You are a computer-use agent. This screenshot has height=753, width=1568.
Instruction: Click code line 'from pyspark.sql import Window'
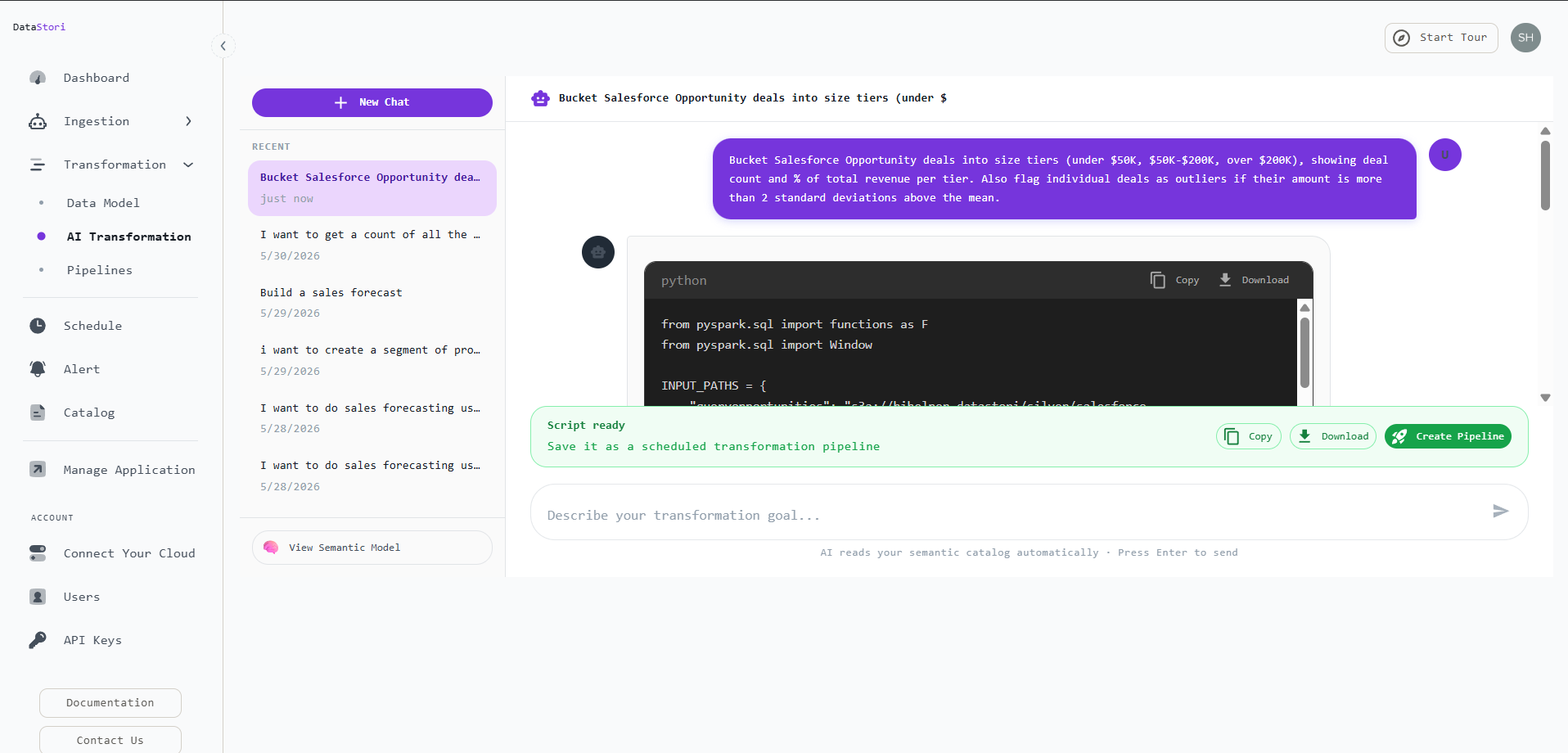[767, 345]
